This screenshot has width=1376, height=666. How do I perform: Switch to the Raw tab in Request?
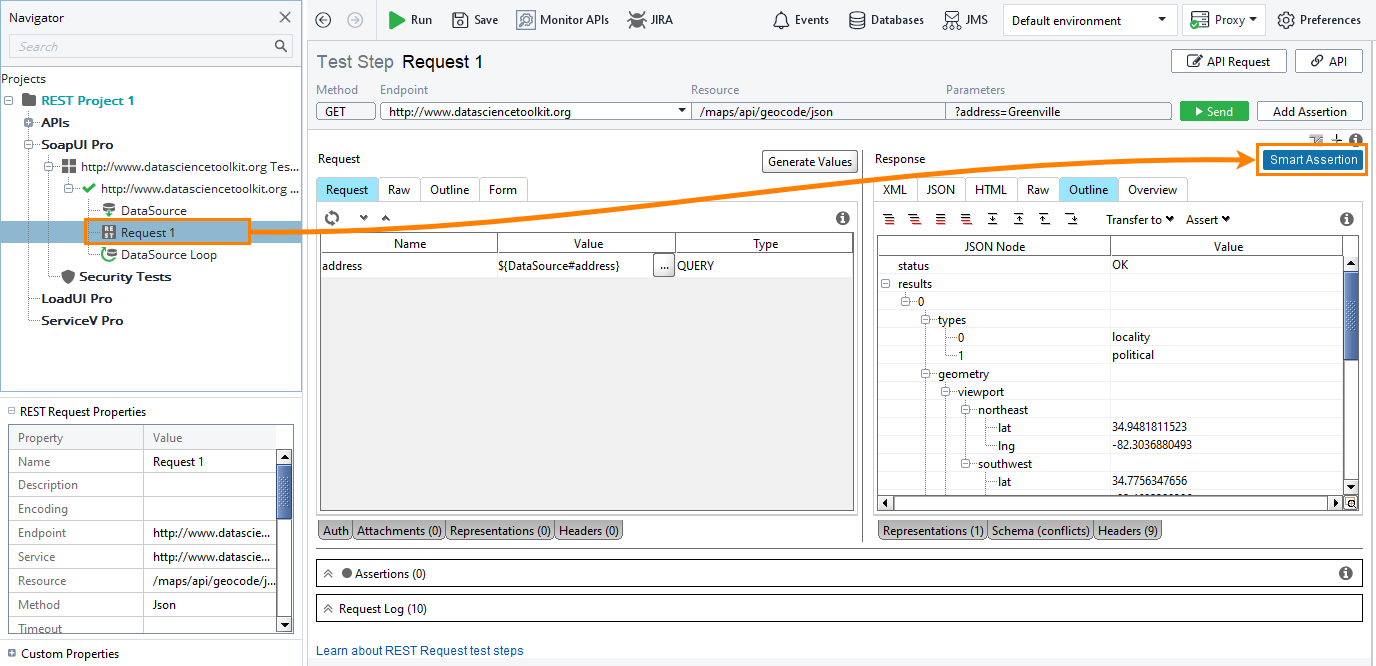[x=399, y=190]
